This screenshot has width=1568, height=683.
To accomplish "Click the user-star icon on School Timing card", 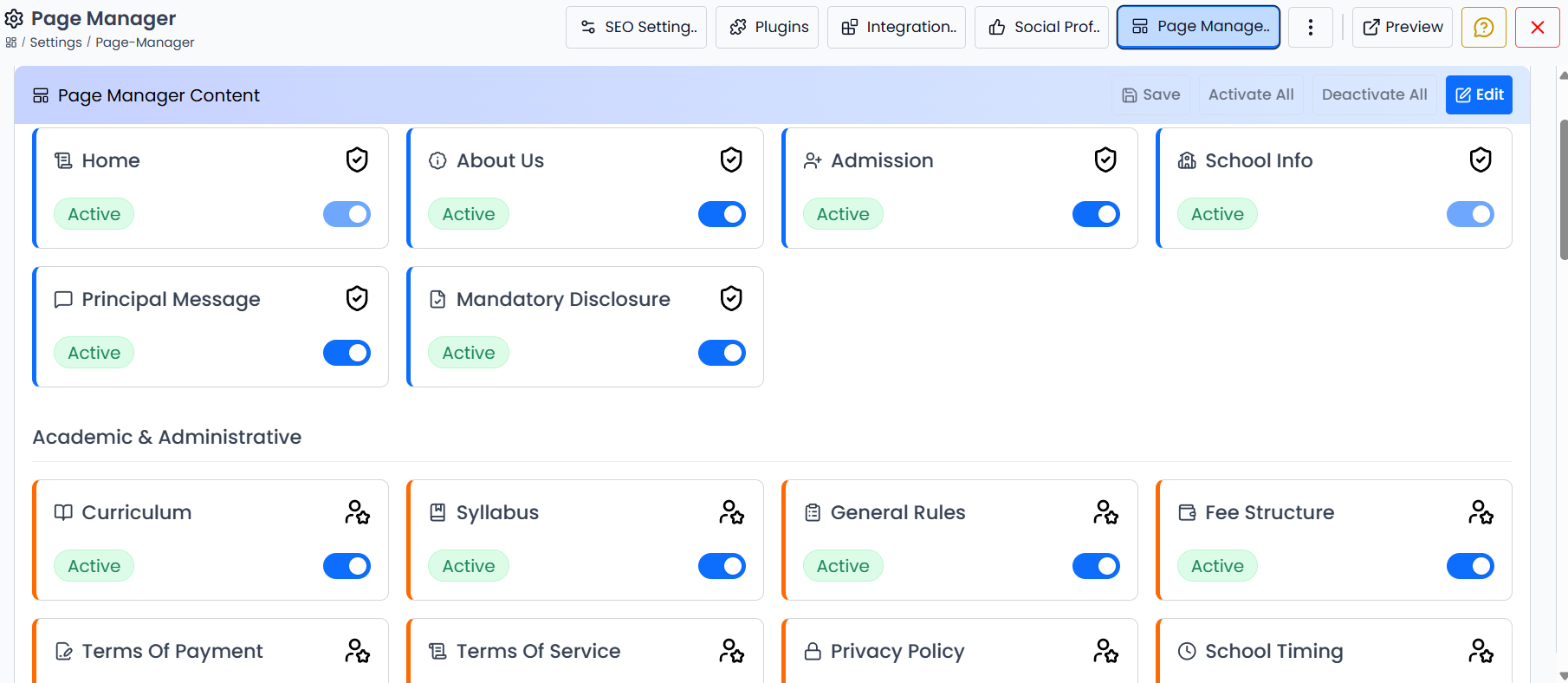I will tap(1481, 651).
